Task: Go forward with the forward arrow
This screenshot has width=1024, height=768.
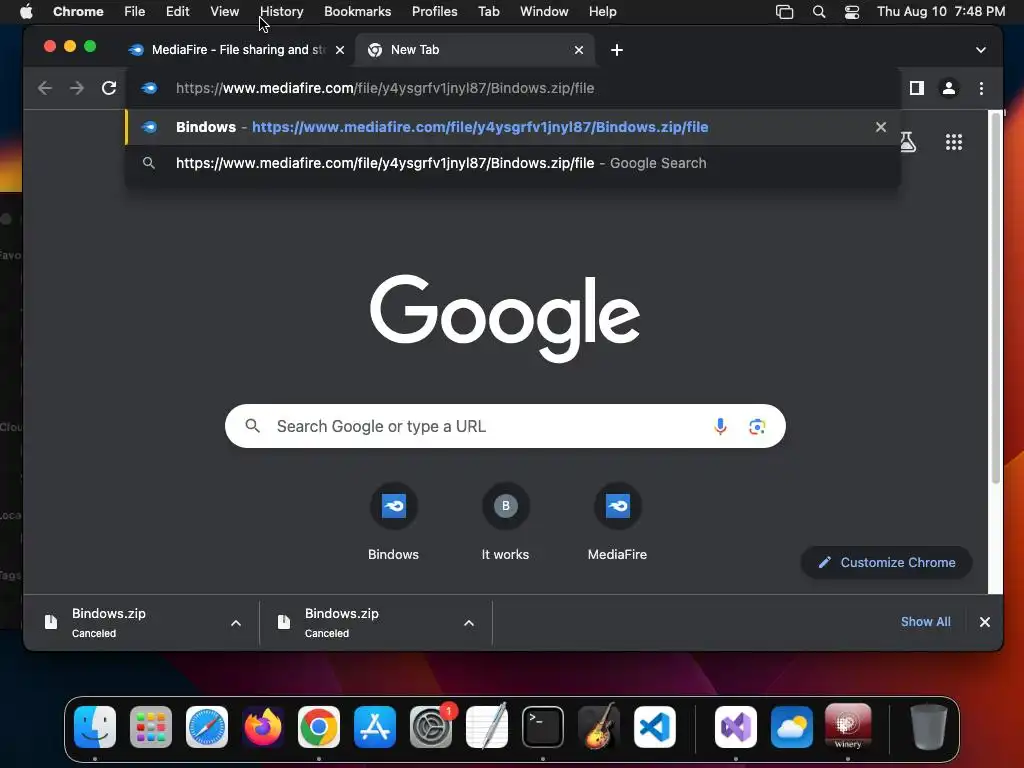Action: tap(77, 88)
